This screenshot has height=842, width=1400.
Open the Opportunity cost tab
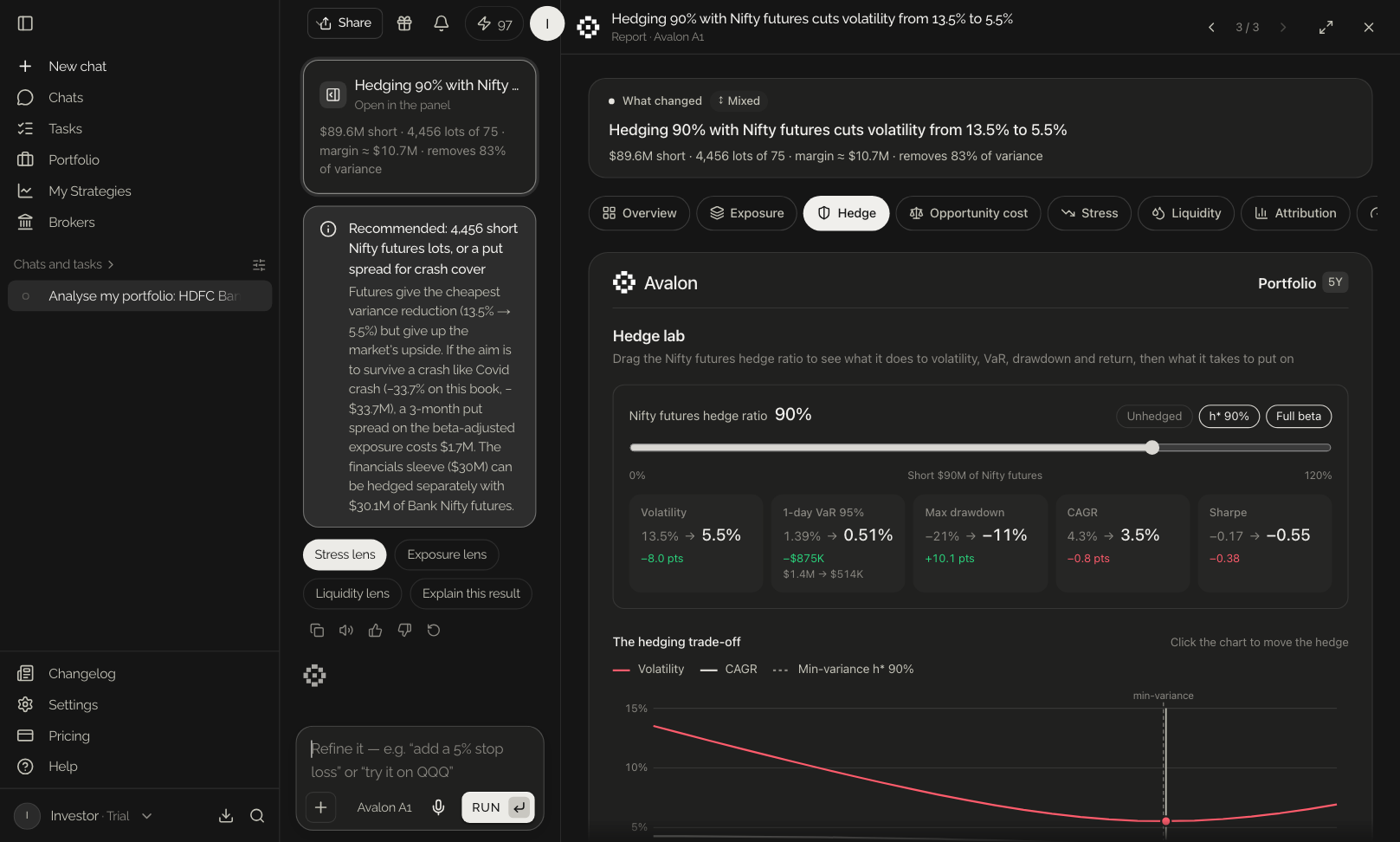(968, 213)
